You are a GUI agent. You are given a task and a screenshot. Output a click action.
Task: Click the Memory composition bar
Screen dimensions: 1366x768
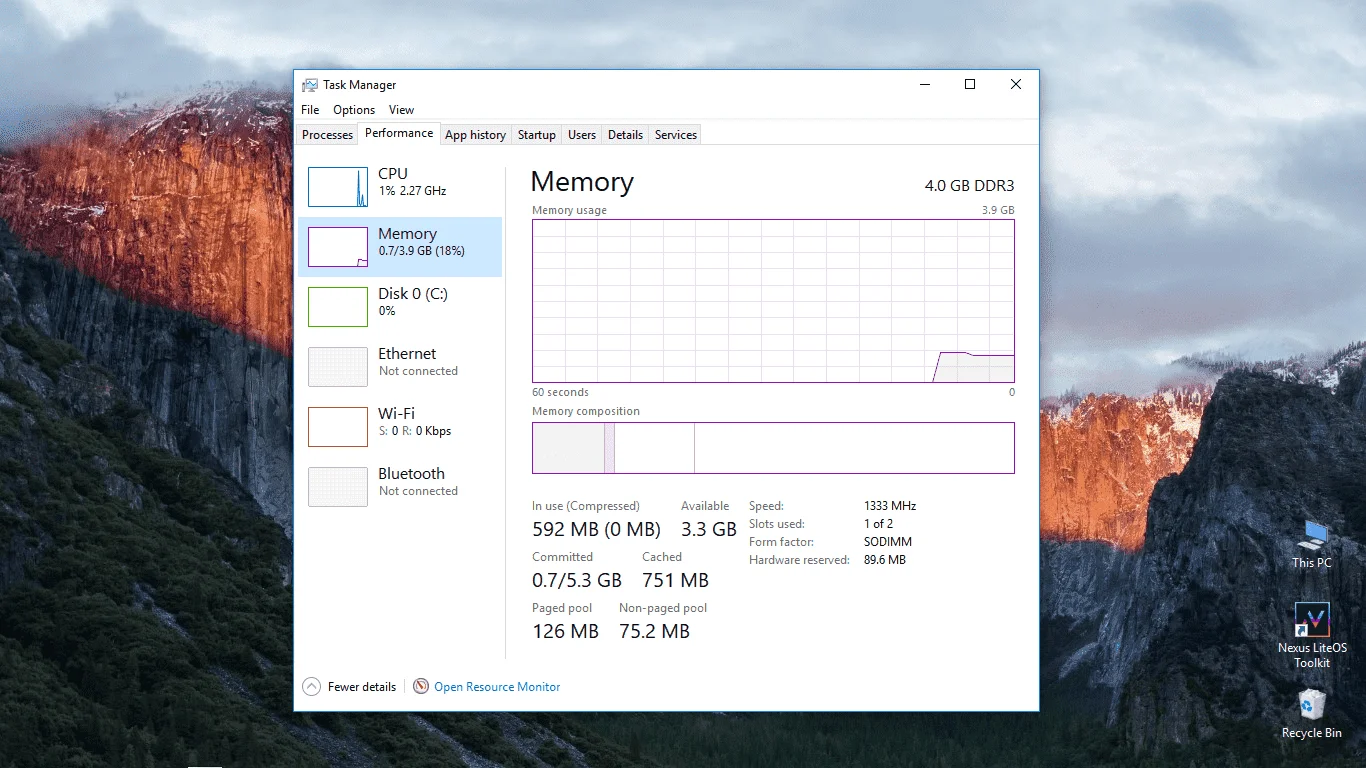(x=773, y=447)
